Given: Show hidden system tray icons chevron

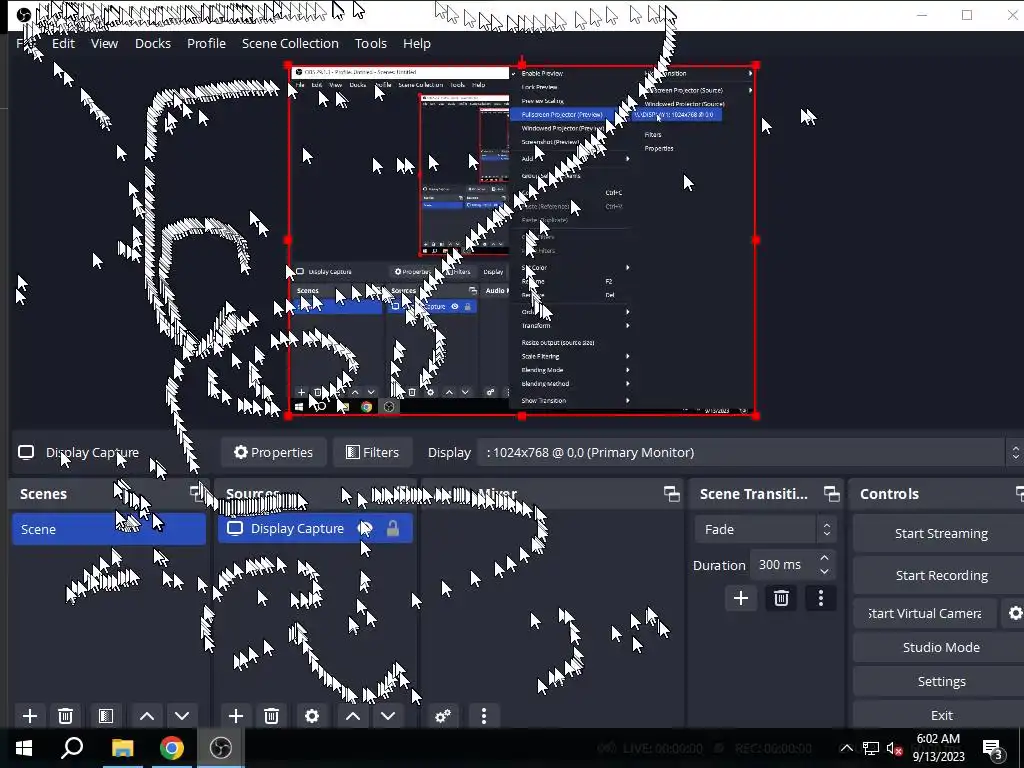Looking at the screenshot, I should 846,748.
